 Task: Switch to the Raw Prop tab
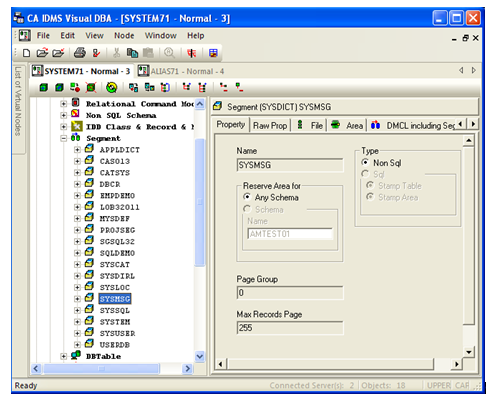[270, 125]
